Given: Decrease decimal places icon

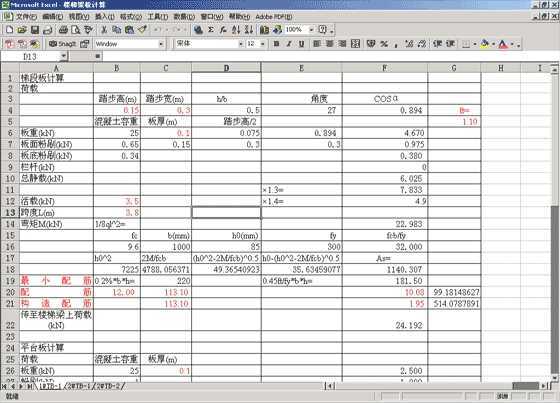Looking at the screenshot, I should pyautogui.click(x=422, y=44).
